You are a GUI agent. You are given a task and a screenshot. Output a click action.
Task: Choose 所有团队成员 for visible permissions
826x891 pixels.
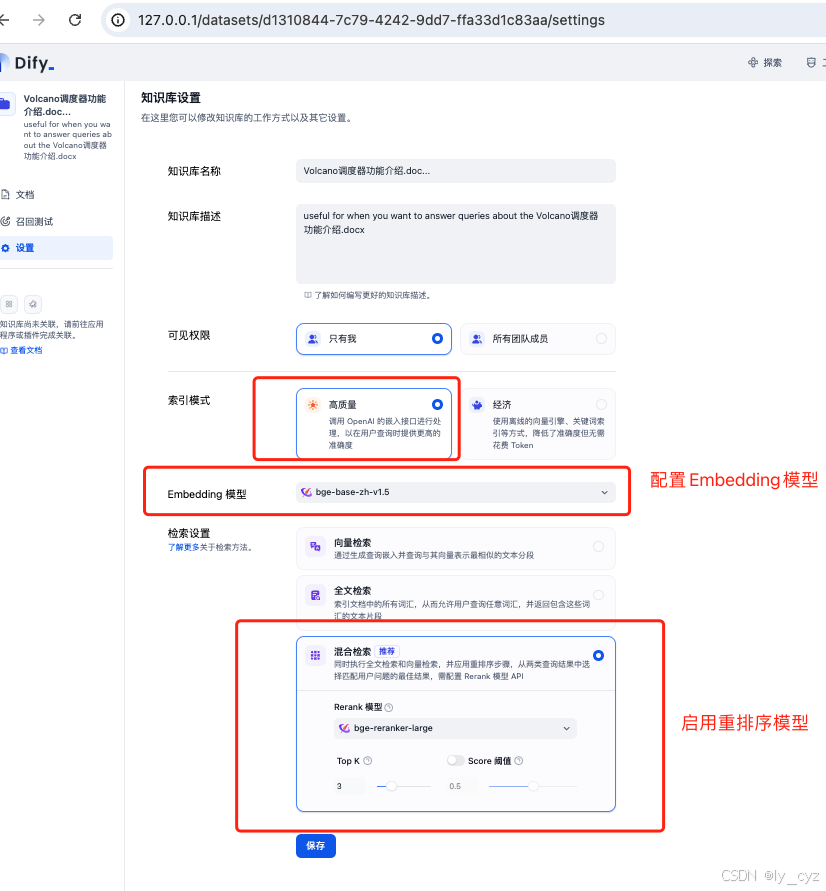[538, 339]
